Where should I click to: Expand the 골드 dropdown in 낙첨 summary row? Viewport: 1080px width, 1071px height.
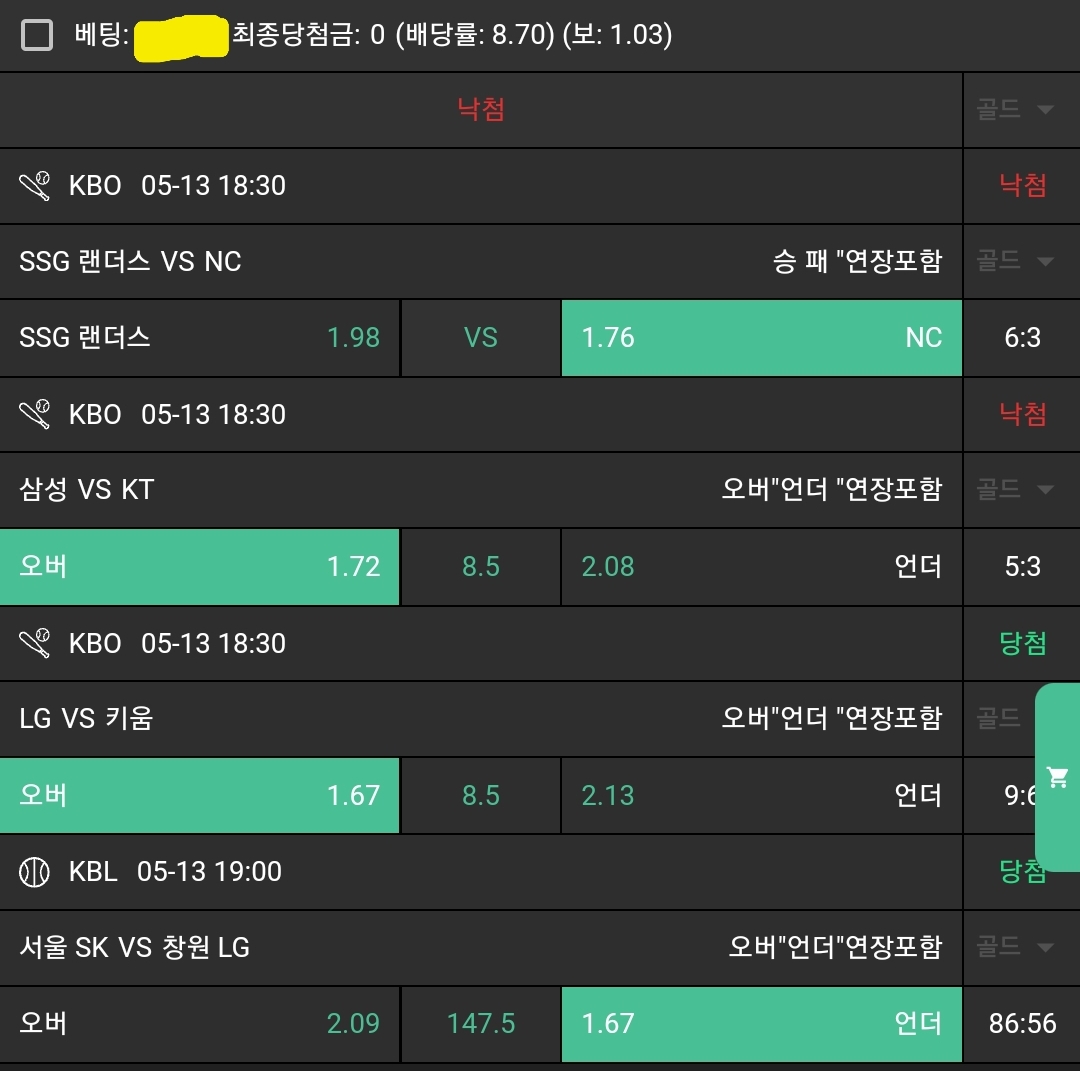point(1015,110)
